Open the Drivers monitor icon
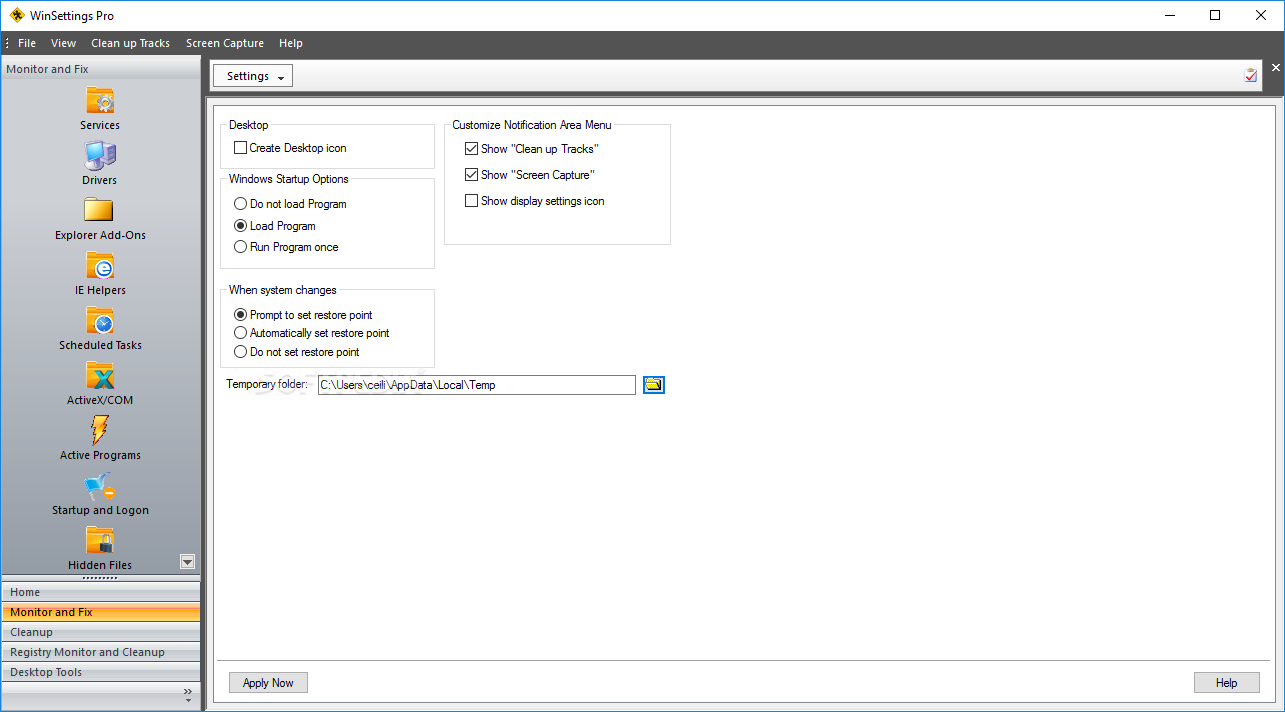 click(x=100, y=156)
